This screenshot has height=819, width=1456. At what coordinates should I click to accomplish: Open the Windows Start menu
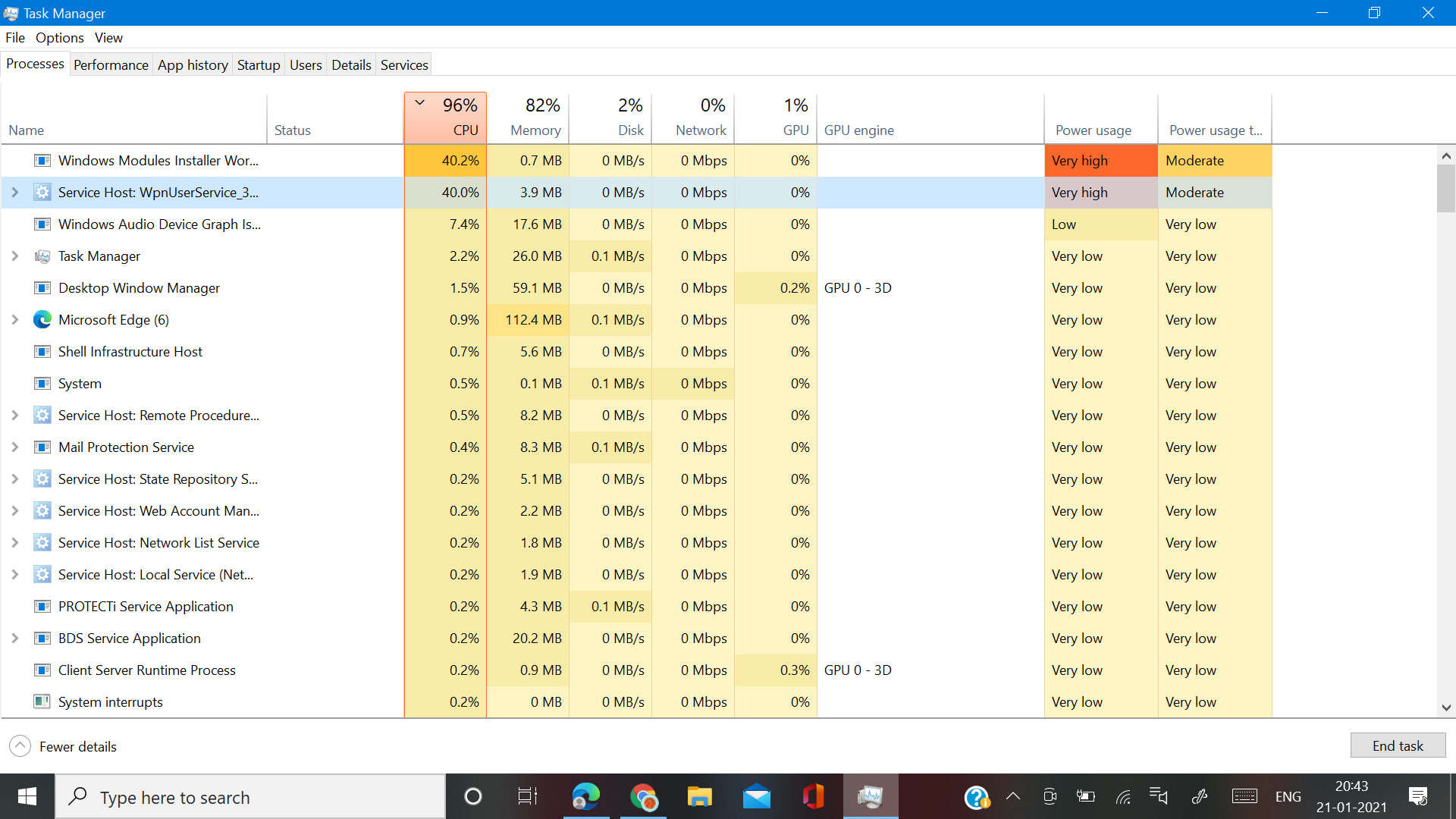click(x=27, y=796)
